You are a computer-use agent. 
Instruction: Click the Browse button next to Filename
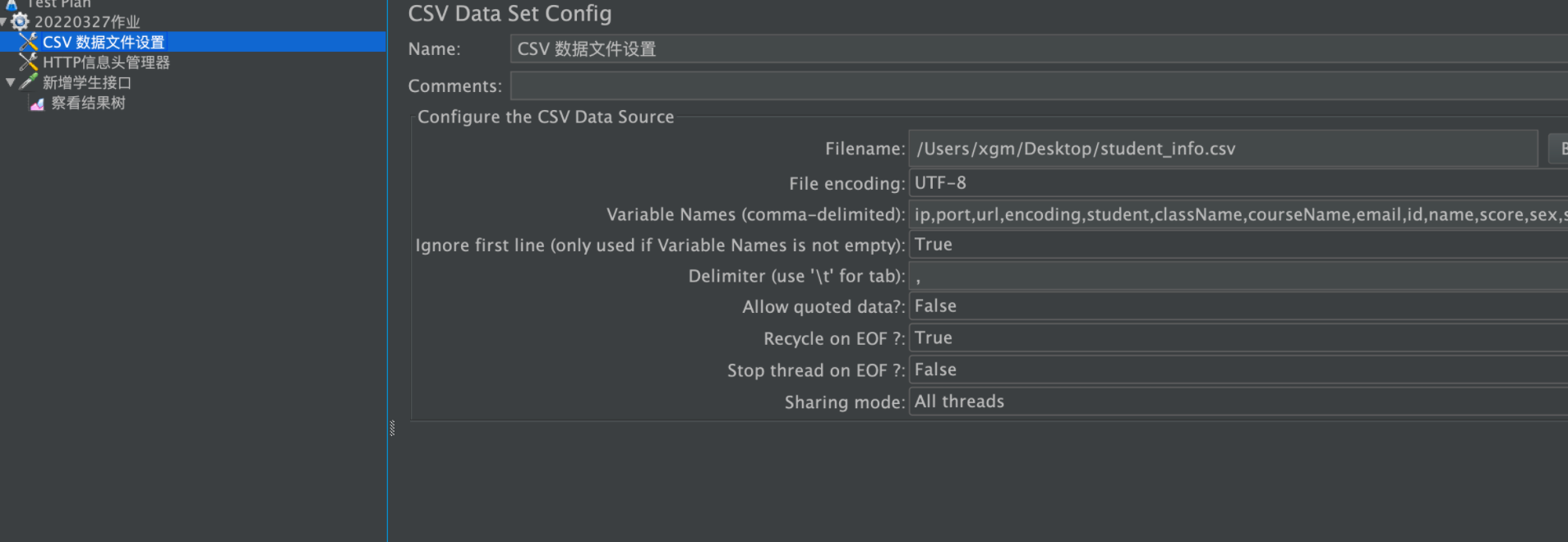(1559, 149)
